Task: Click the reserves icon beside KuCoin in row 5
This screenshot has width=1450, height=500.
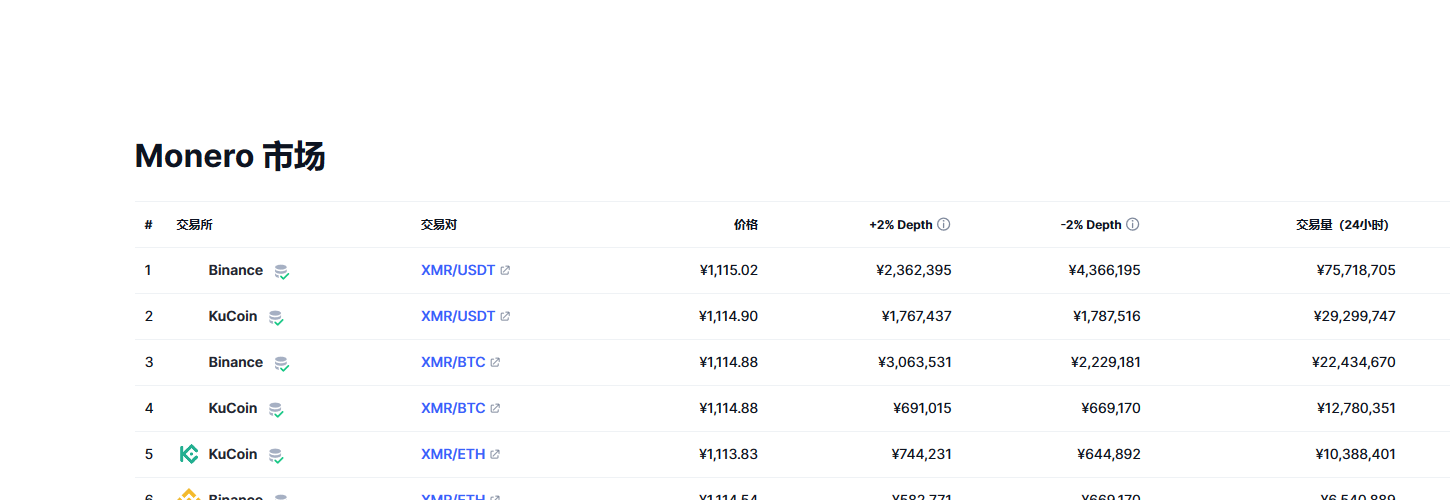Action: click(x=275, y=455)
